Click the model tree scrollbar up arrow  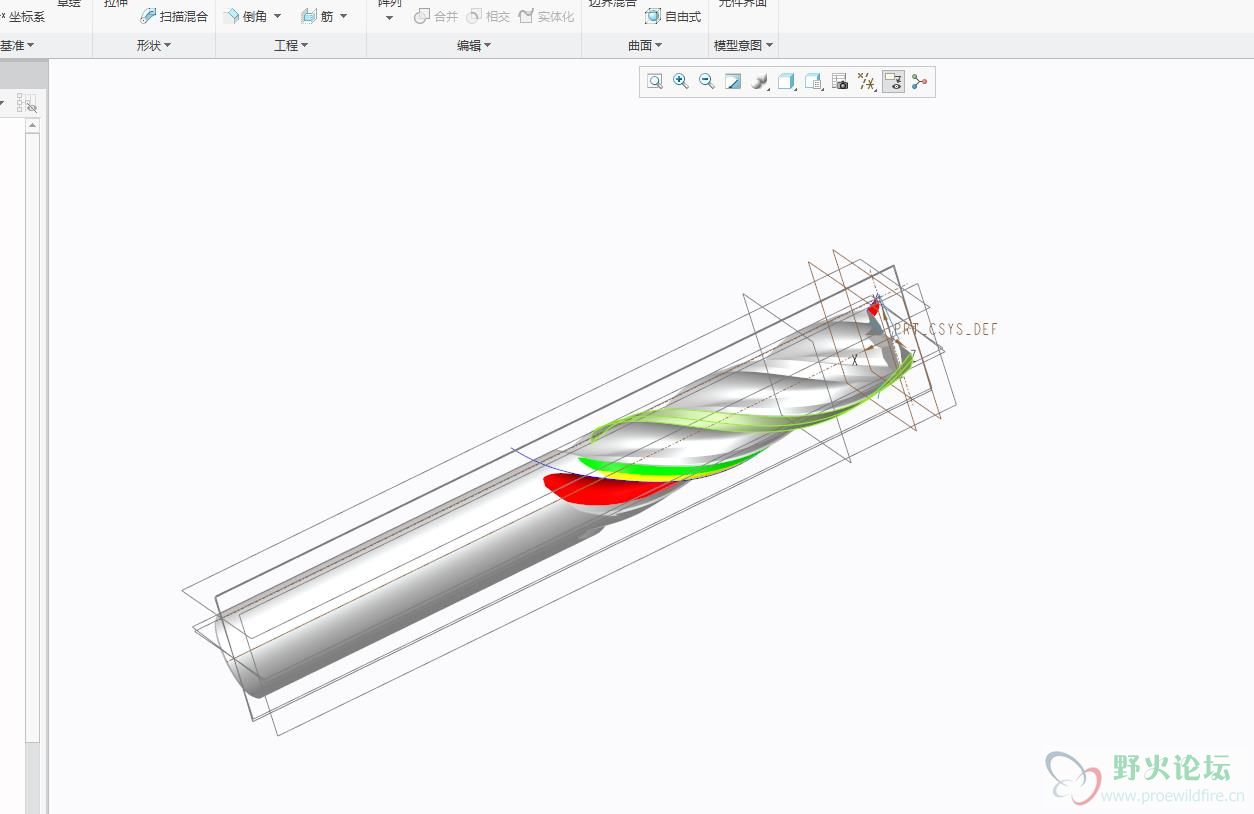pyautogui.click(x=32, y=125)
